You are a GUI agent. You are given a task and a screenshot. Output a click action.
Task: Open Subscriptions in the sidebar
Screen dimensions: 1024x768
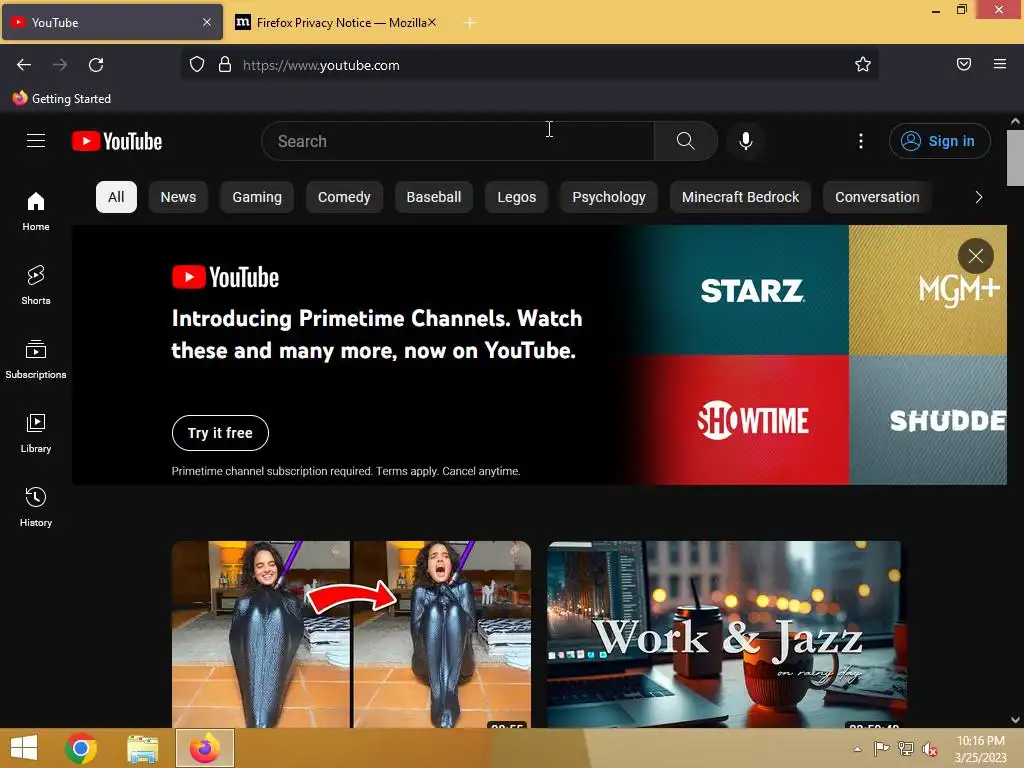coord(36,359)
